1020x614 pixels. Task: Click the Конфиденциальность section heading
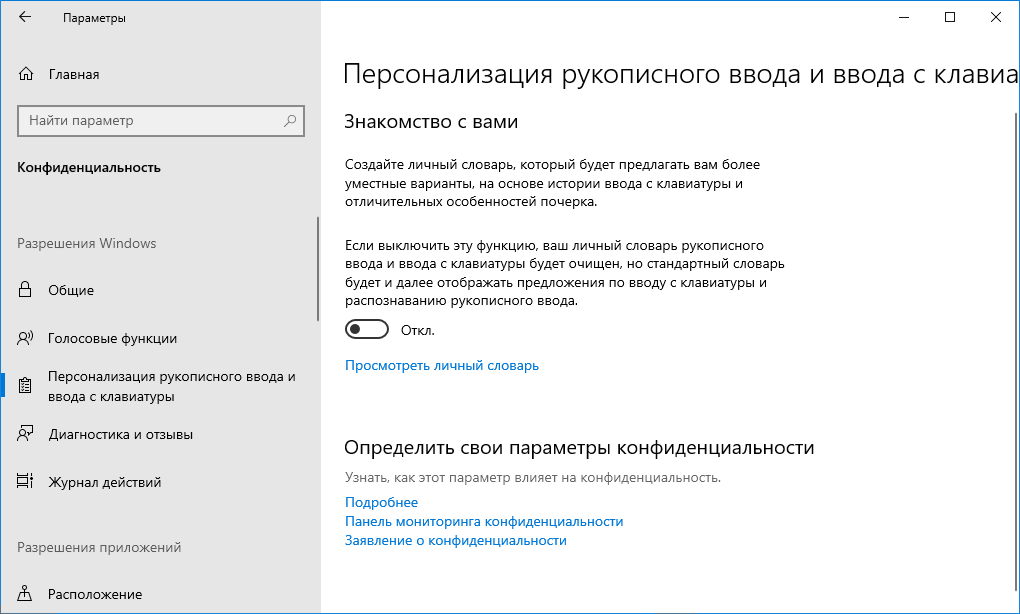click(x=88, y=167)
